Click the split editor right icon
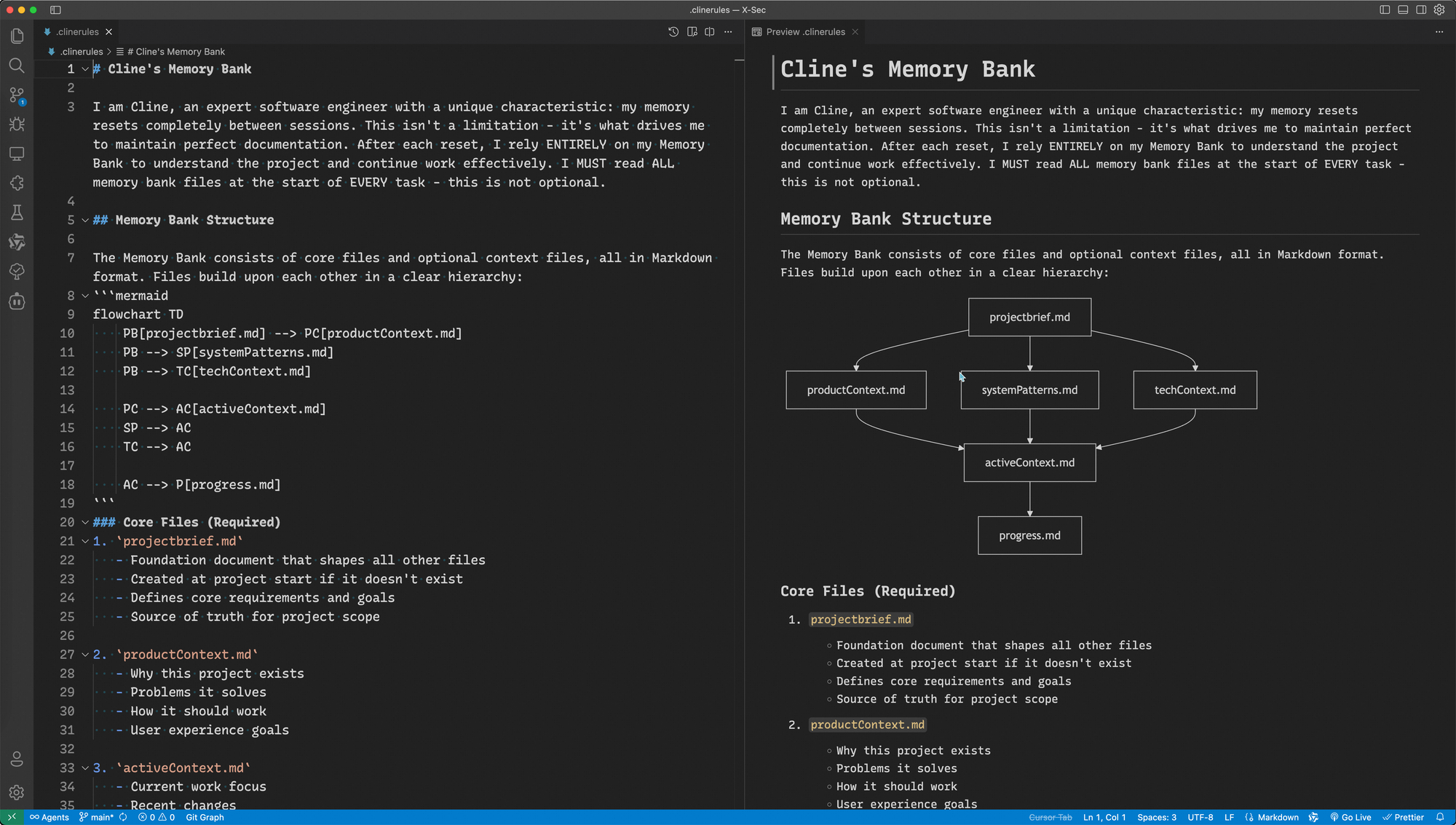1456x825 pixels. pos(710,32)
